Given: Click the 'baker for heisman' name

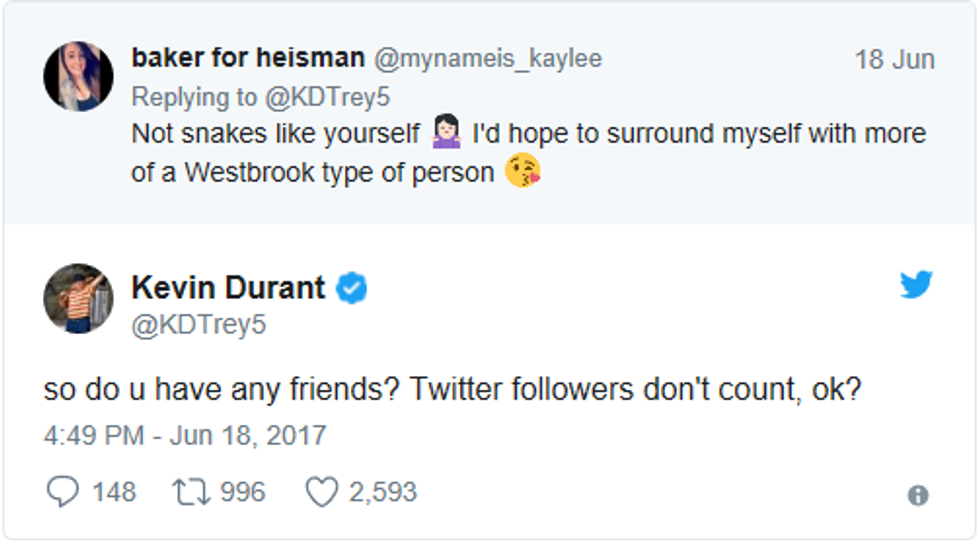Looking at the screenshot, I should [248, 58].
